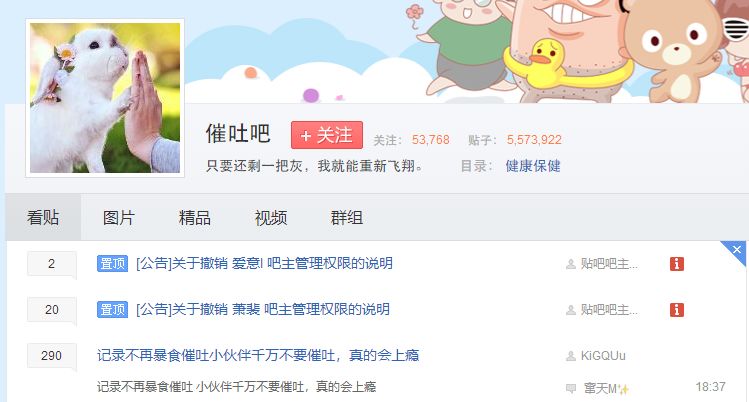Viewport: 749px width, 402px height.
Task: Click the rabbit forum avatar image
Action: pos(105,98)
